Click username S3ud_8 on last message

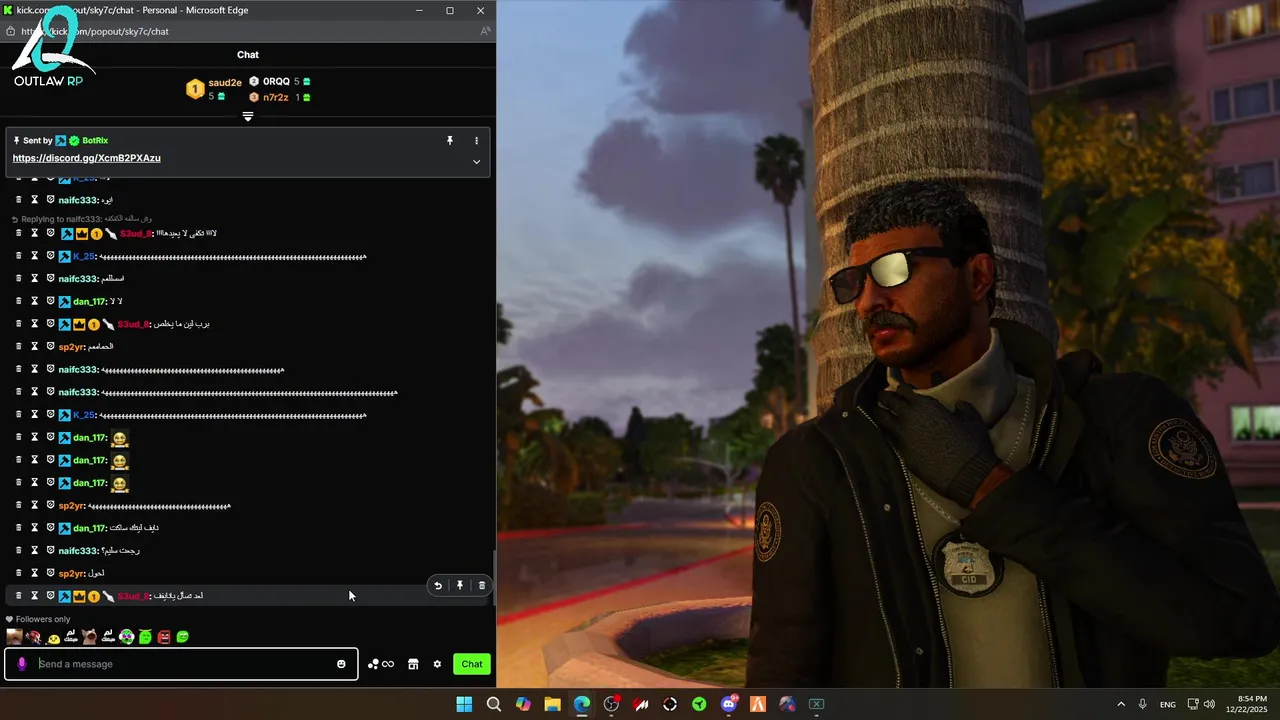134,596
